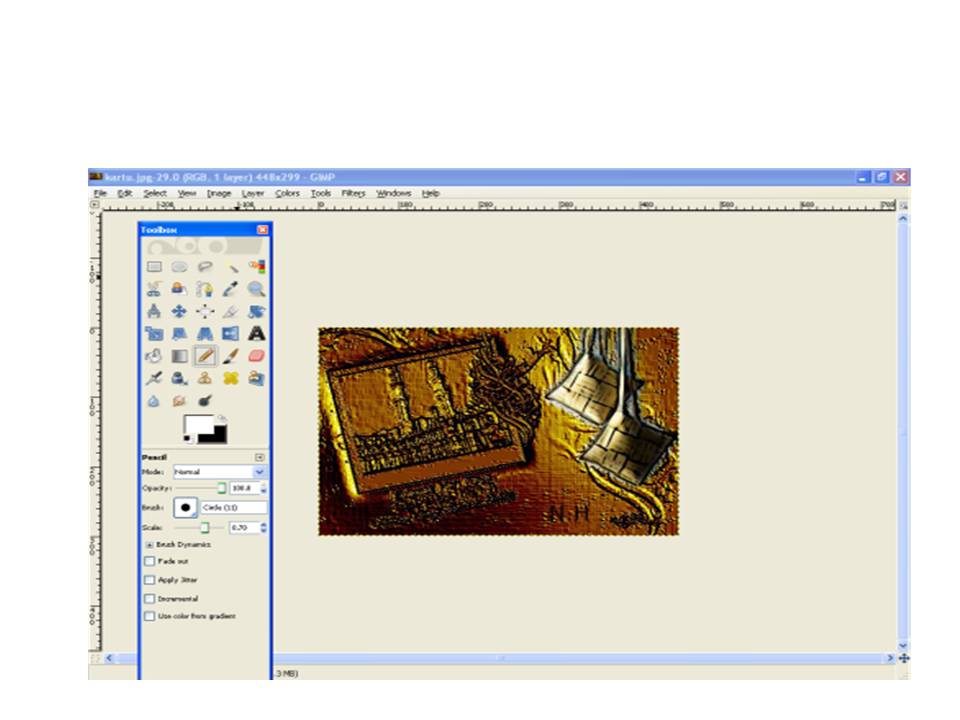Open the brush preview selector

186,508
